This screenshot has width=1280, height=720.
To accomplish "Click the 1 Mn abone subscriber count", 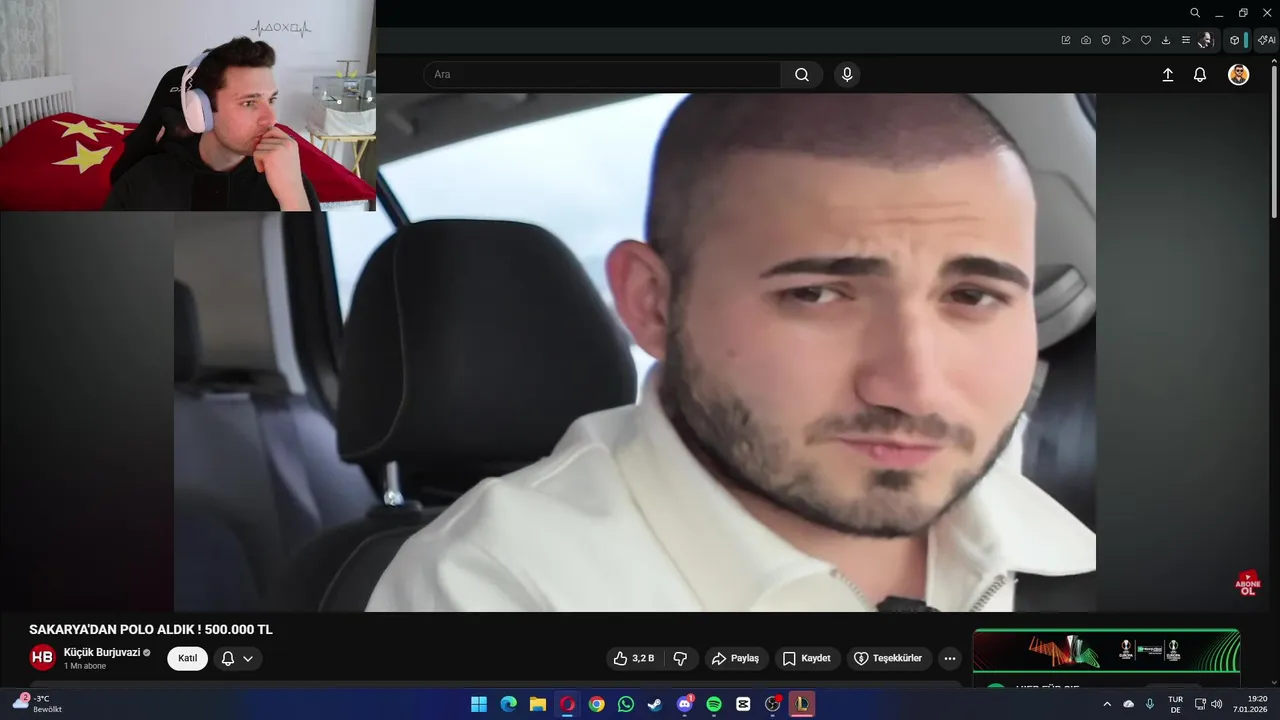I will coord(85,666).
